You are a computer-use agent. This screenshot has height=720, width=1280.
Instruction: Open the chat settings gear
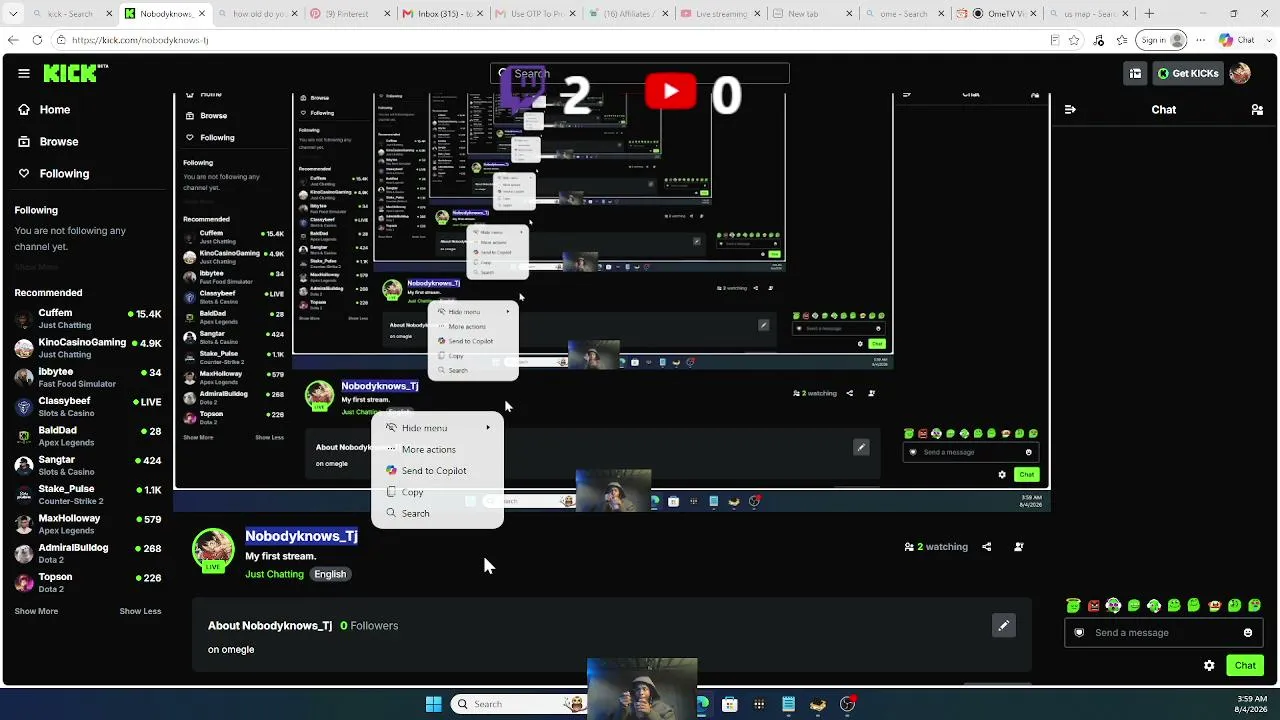pos(1209,666)
